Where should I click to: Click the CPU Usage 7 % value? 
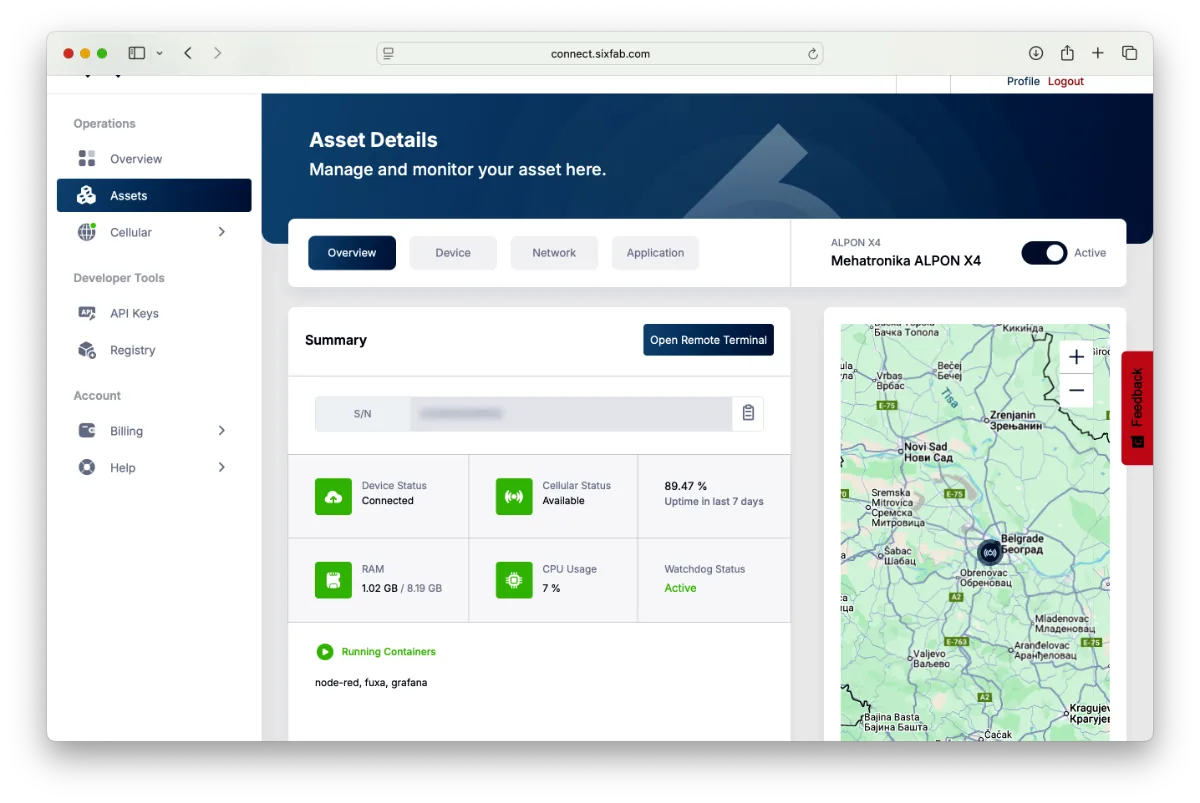point(551,588)
